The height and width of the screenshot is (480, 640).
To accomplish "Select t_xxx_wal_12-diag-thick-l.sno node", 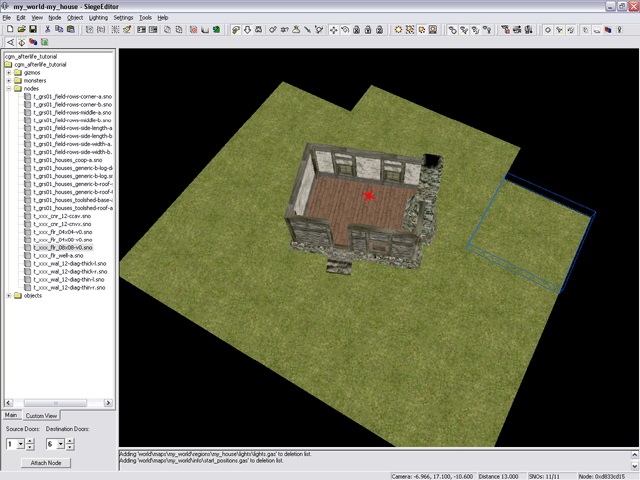I will (69, 264).
